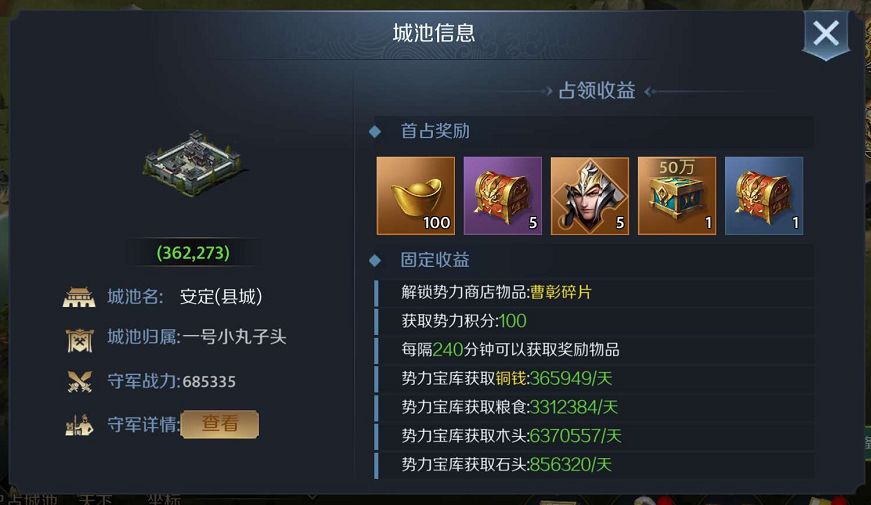Click the wood income row 6370557/天

594,436
